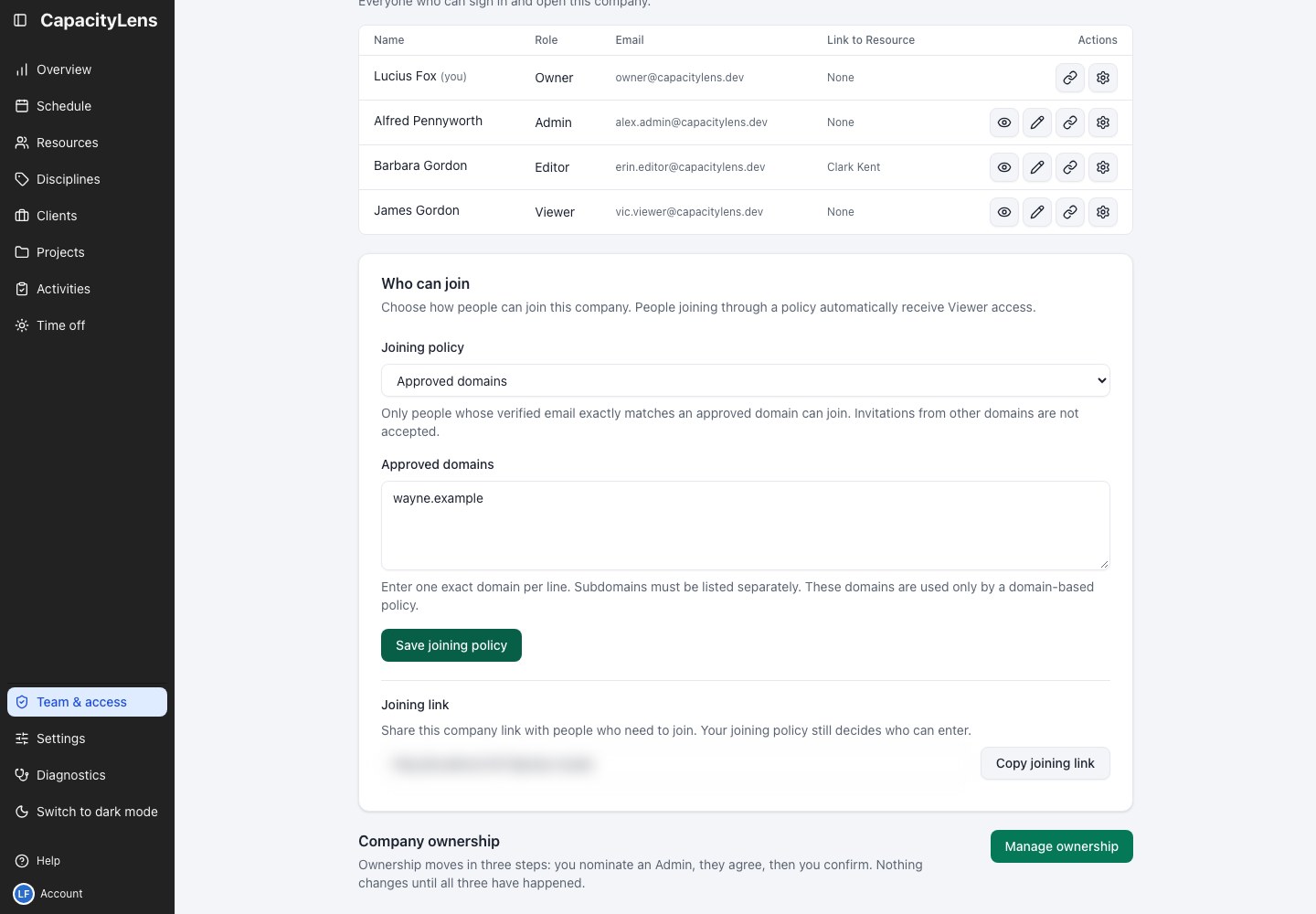Go to Overview page
The image size is (1316, 914).
coord(87,69)
